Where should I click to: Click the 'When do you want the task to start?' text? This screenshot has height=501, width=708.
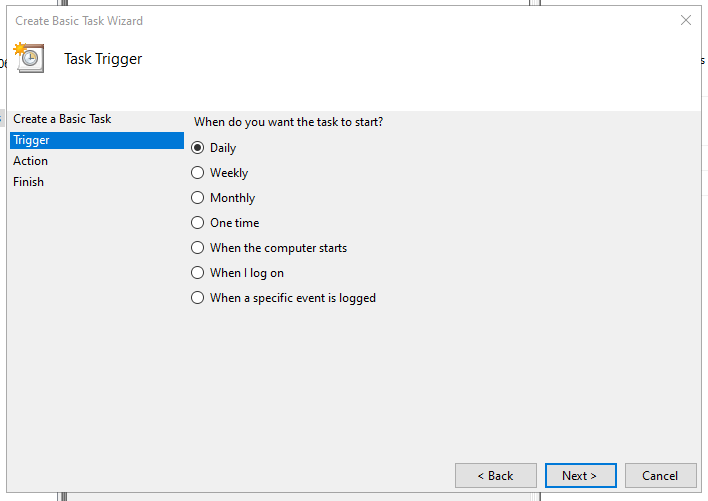(289, 122)
